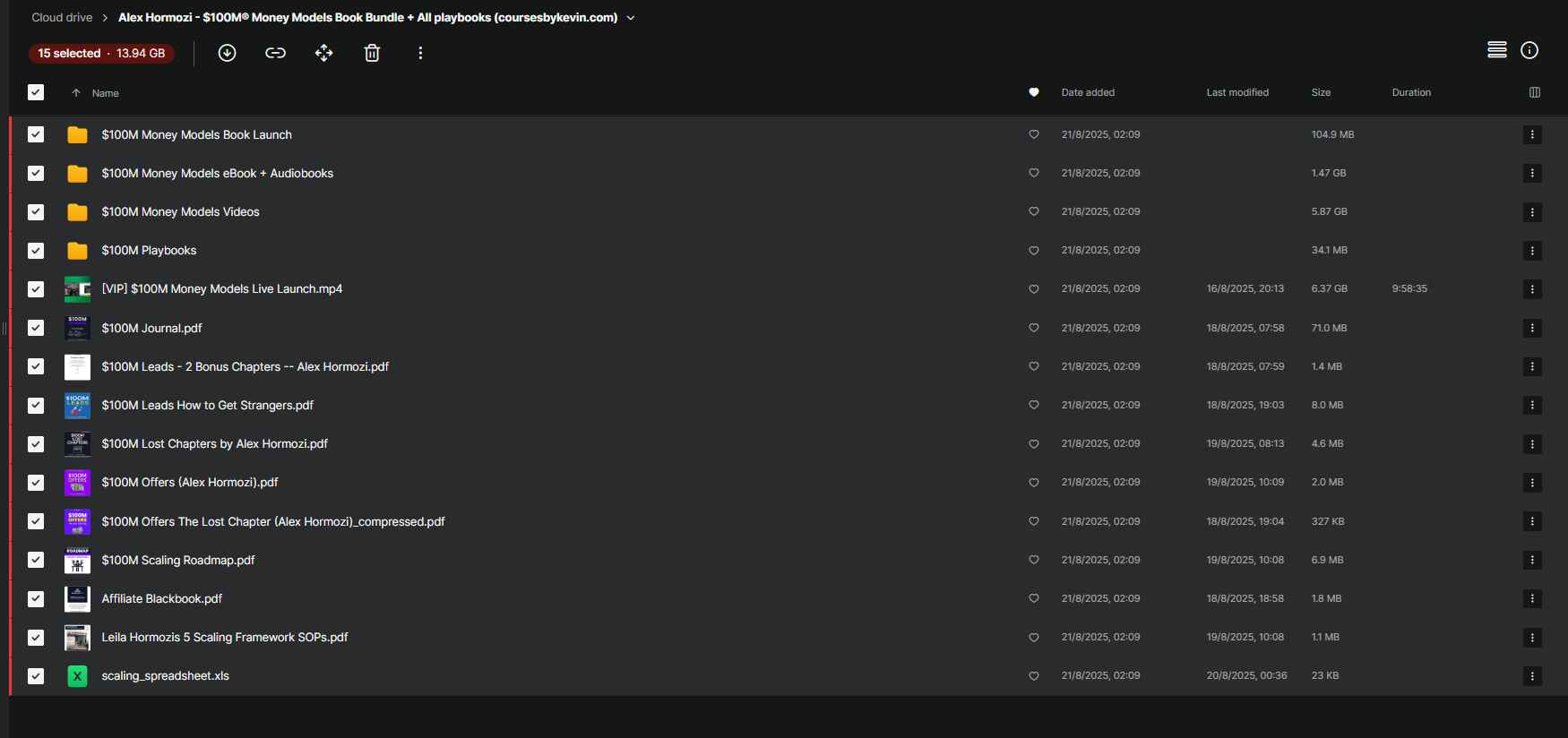Click the download icon in the toolbar
This screenshot has width=1568, height=738.
[x=227, y=53]
